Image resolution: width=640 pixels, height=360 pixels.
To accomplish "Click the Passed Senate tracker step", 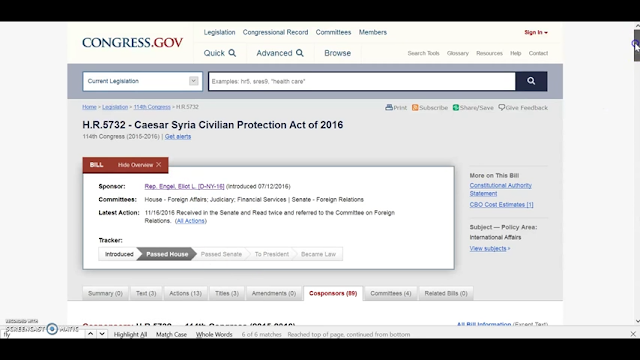I will pyautogui.click(x=221, y=254).
